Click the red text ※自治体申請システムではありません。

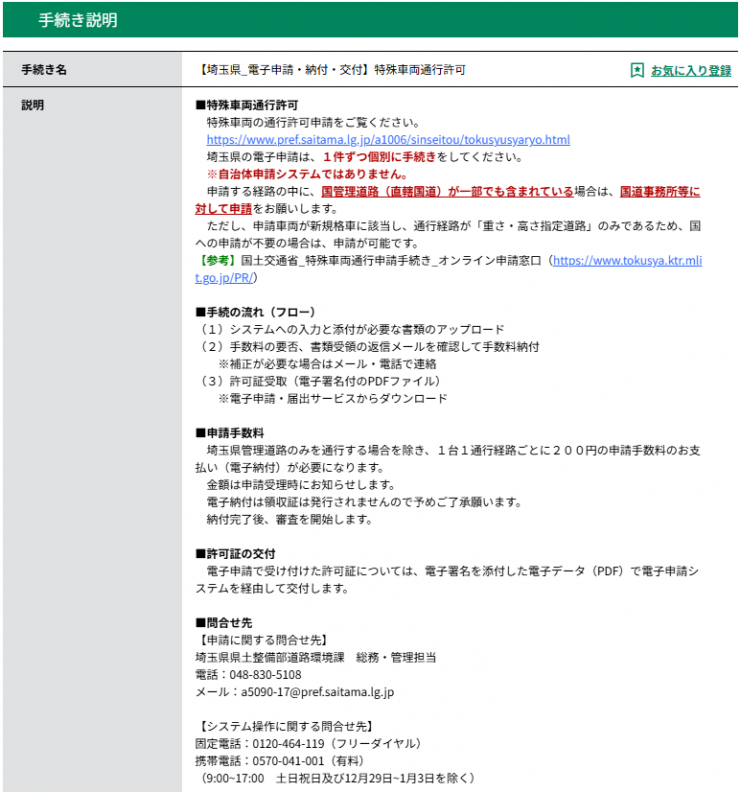[307, 174]
